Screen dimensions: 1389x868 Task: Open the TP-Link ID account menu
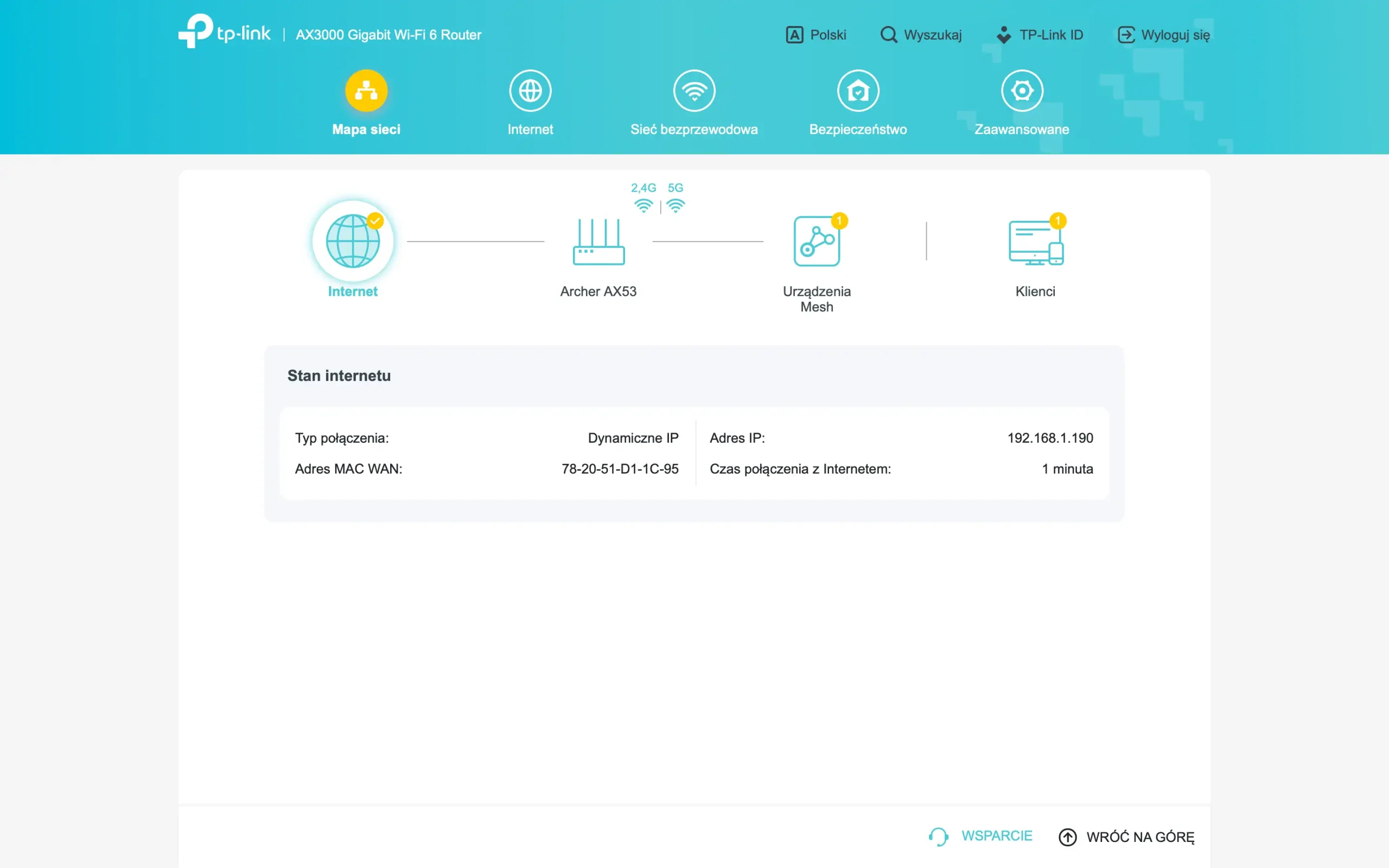click(x=1039, y=34)
